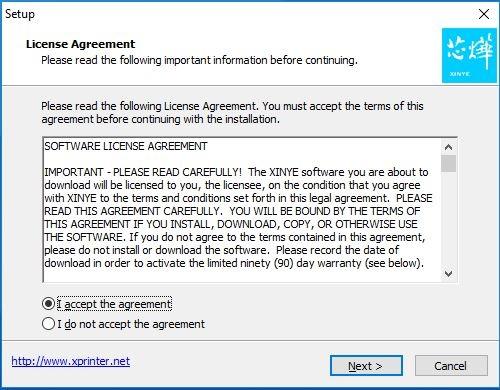Click the License Agreement header title
Screen dimensions: 500x390
81,44
